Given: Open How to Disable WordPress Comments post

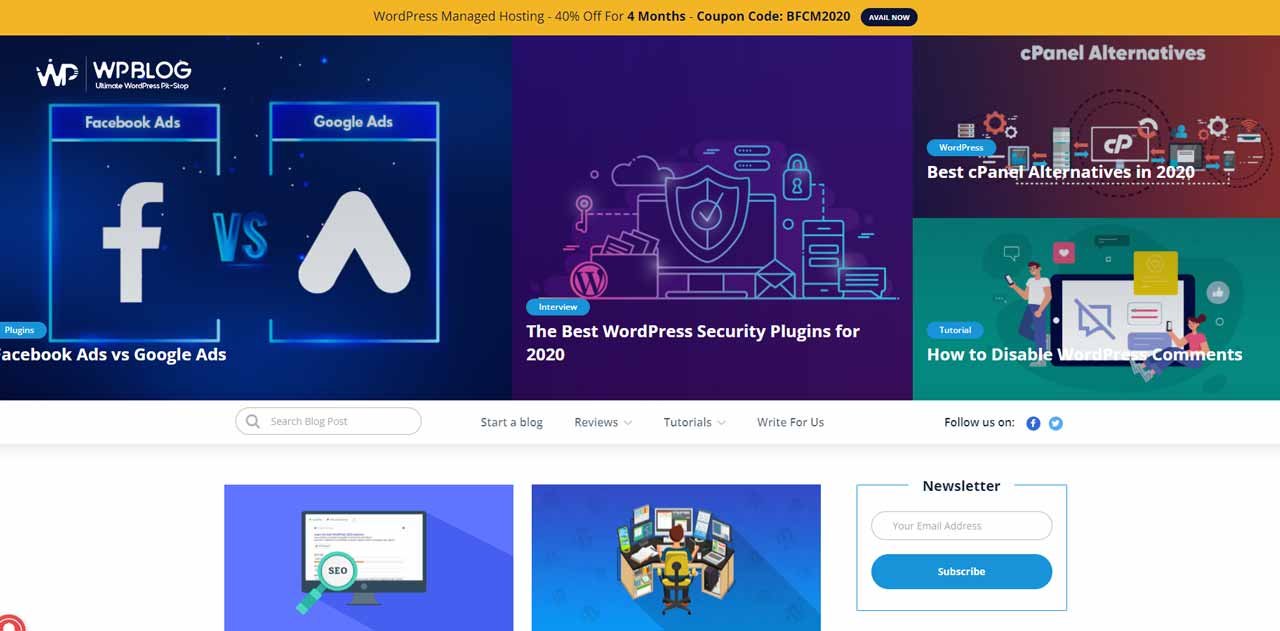Looking at the screenshot, I should pos(1084,354).
